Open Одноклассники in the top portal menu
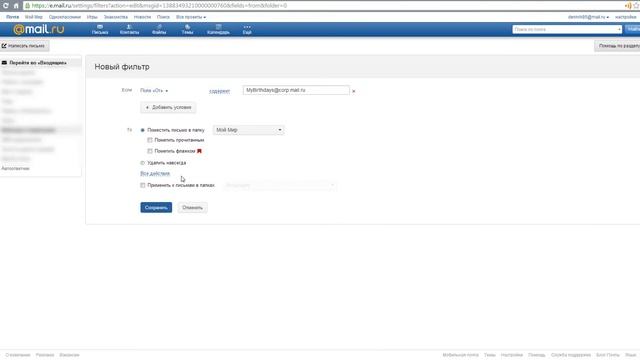This screenshot has width=640, height=360. click(x=64, y=17)
